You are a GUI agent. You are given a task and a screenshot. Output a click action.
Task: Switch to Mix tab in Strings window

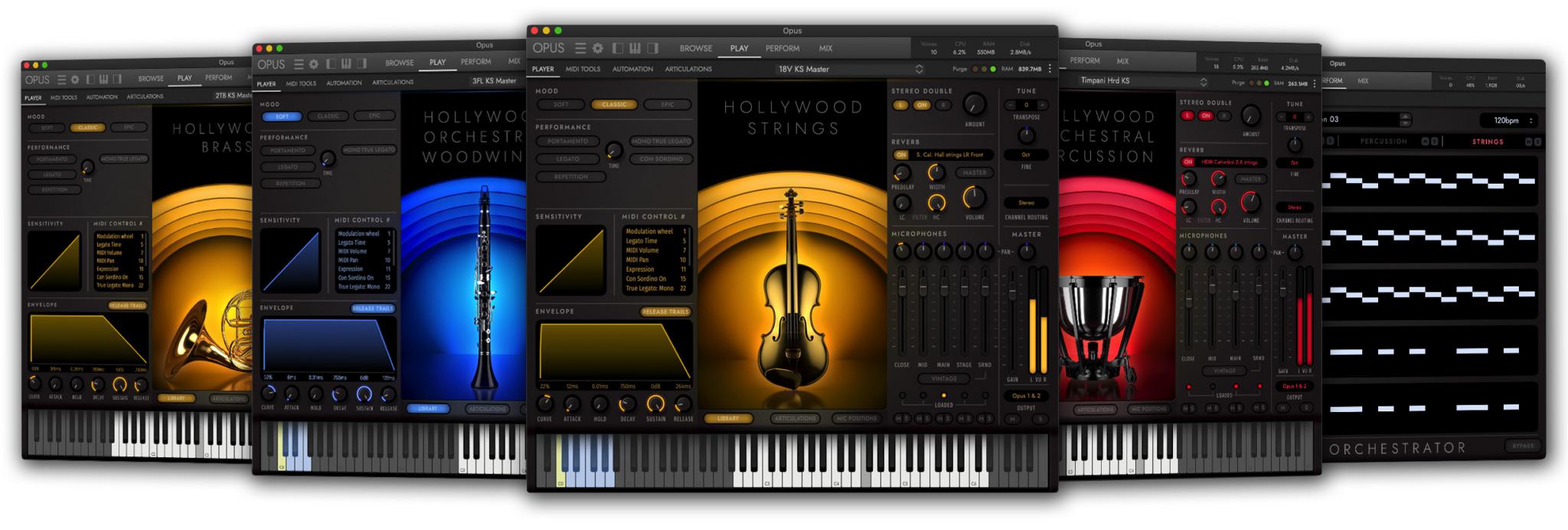[x=825, y=48]
